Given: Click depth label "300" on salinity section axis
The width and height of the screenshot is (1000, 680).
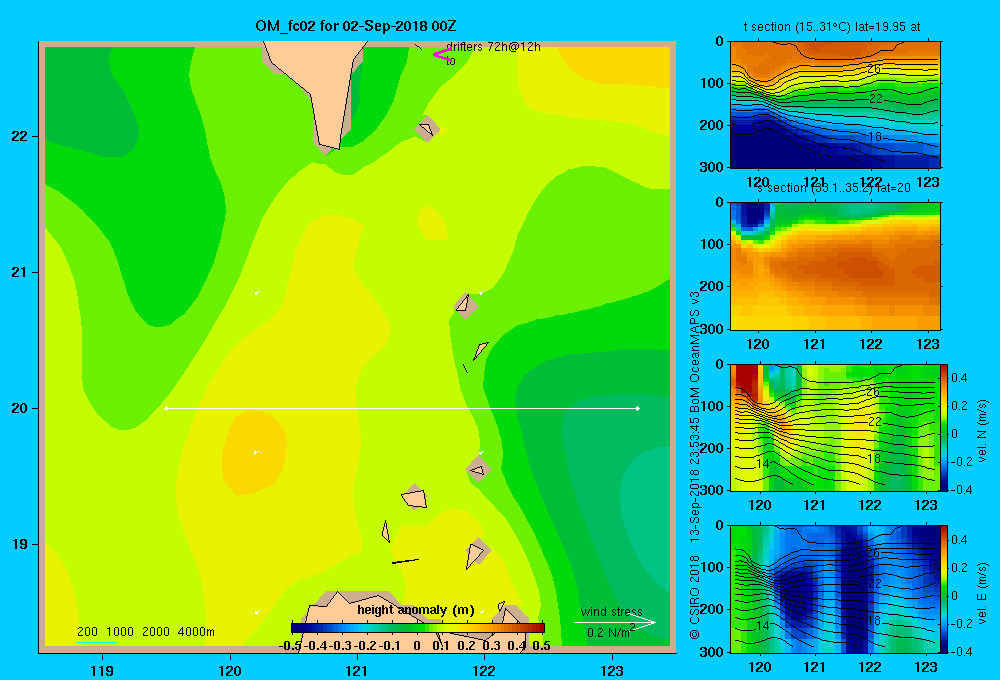Looking at the screenshot, I should [712, 328].
